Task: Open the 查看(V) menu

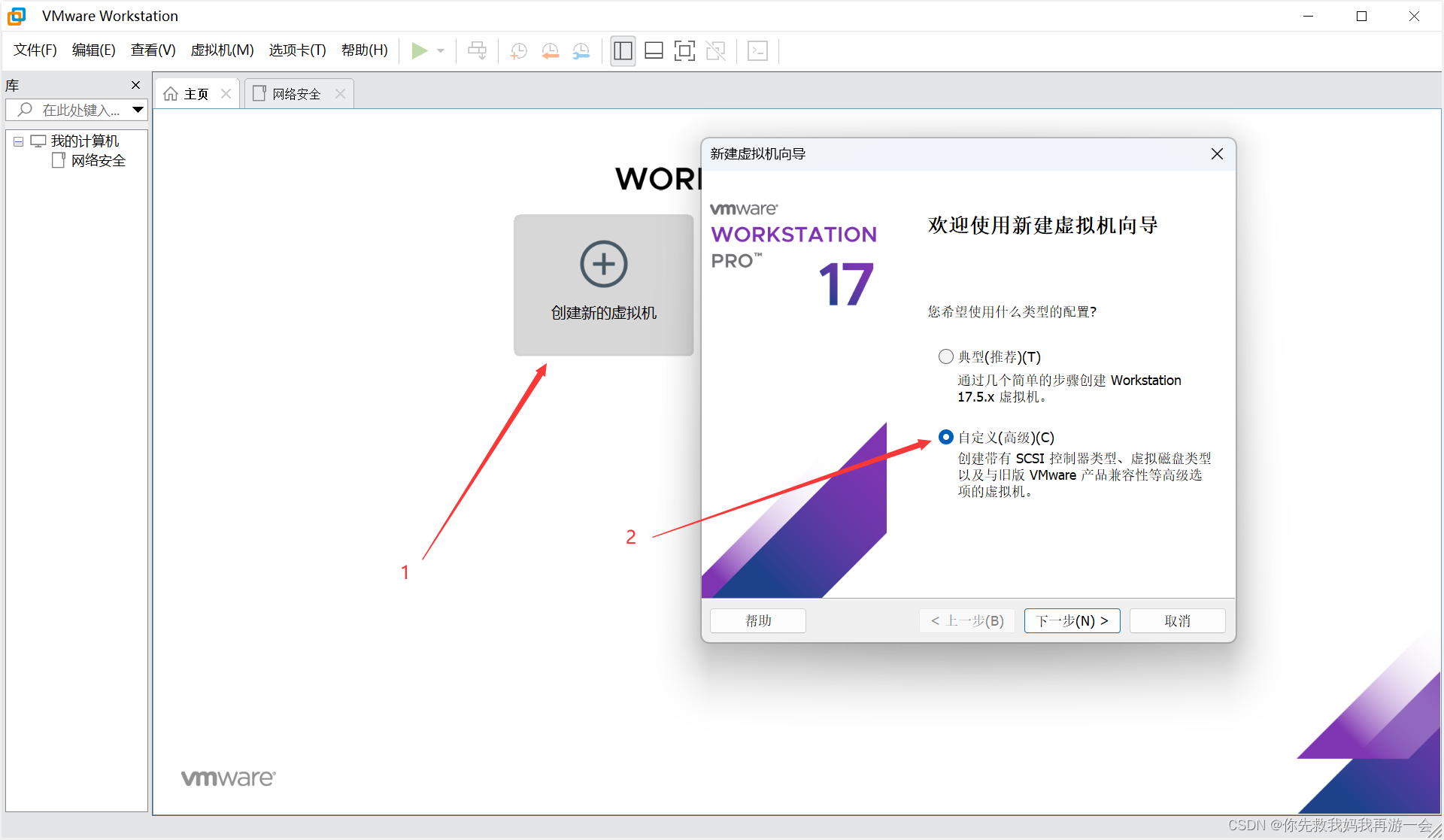Action: [153, 50]
